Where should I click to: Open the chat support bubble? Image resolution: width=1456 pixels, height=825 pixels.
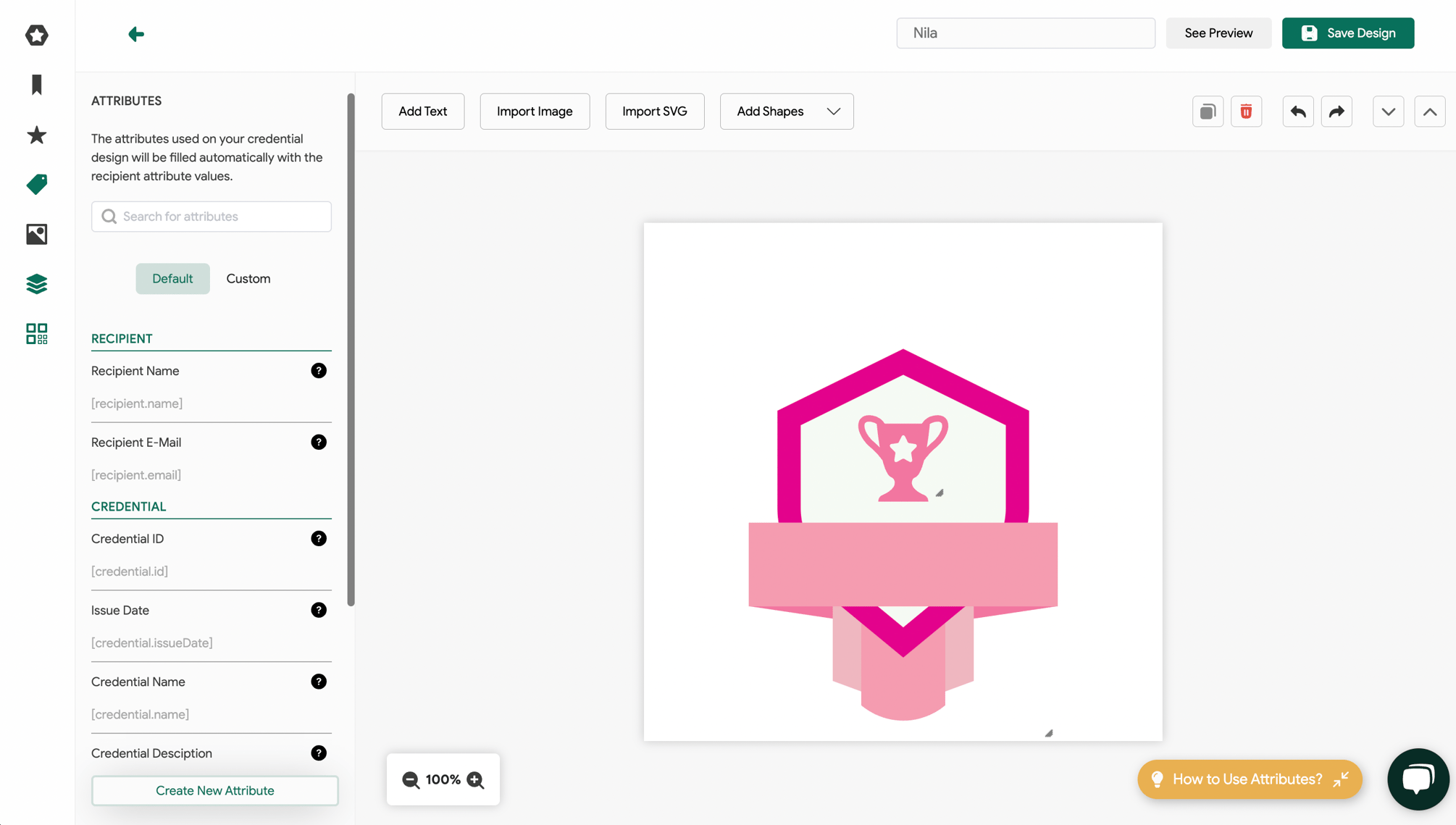point(1418,779)
